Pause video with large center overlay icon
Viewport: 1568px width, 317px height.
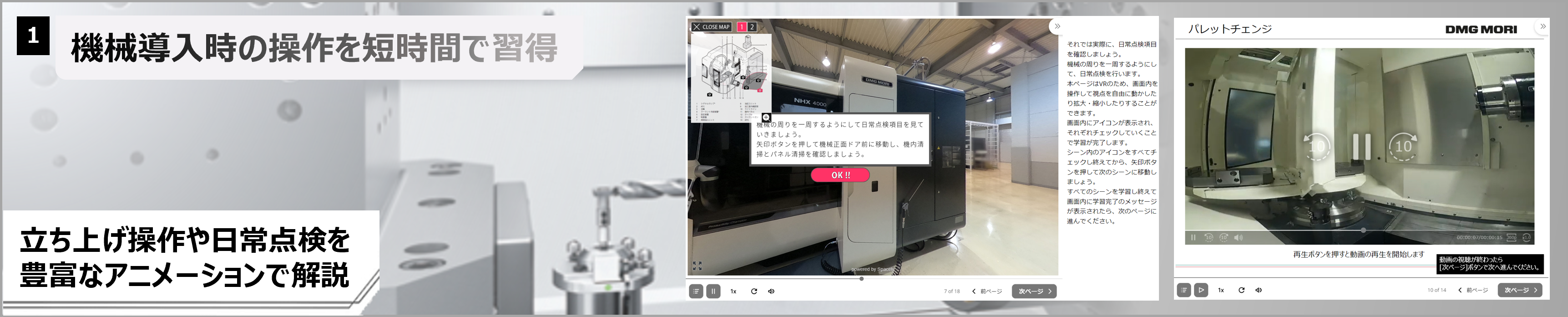pyautogui.click(x=1362, y=146)
